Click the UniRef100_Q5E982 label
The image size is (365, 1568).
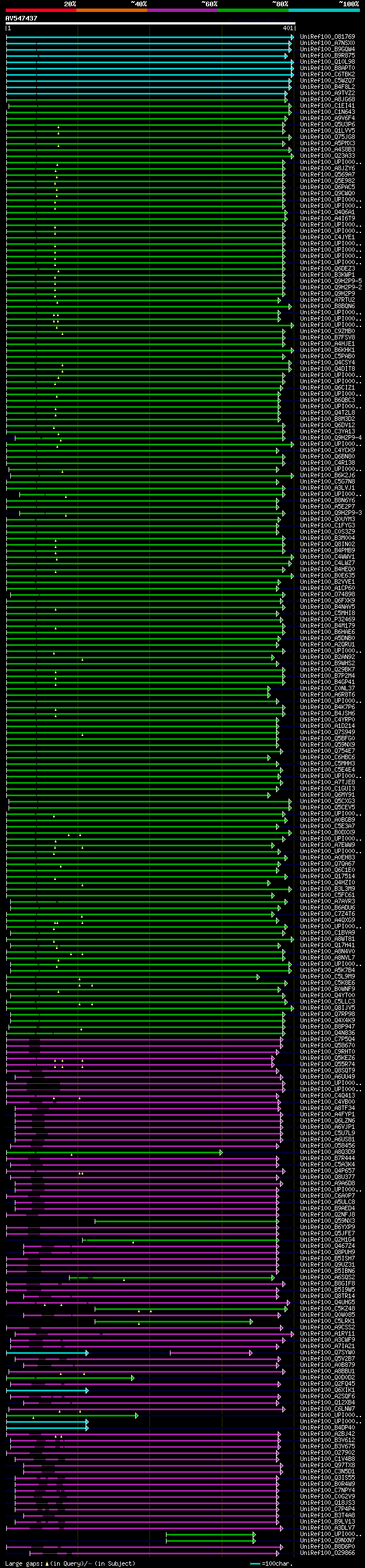click(327, 181)
